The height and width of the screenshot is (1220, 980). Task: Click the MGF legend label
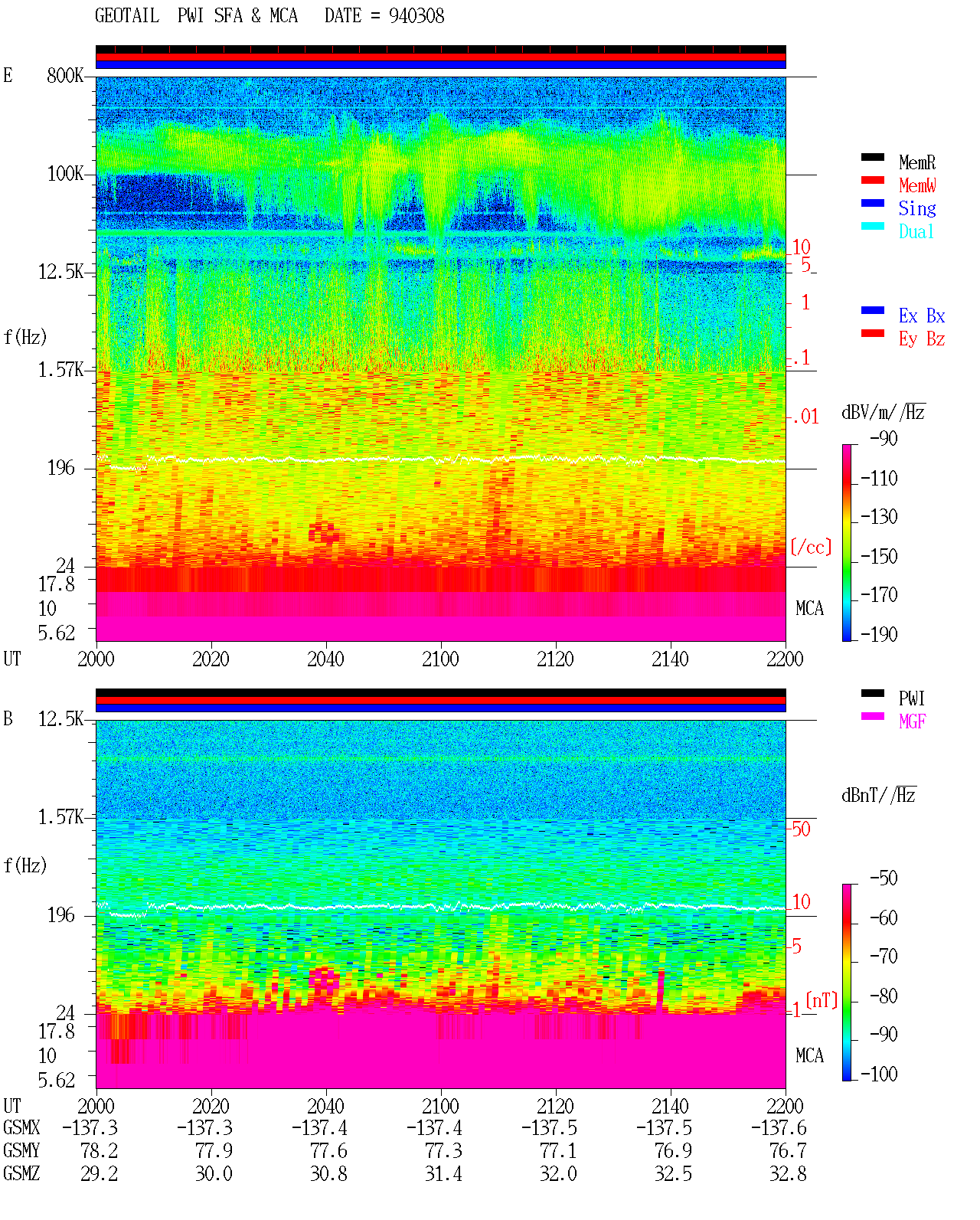pyautogui.click(x=912, y=721)
